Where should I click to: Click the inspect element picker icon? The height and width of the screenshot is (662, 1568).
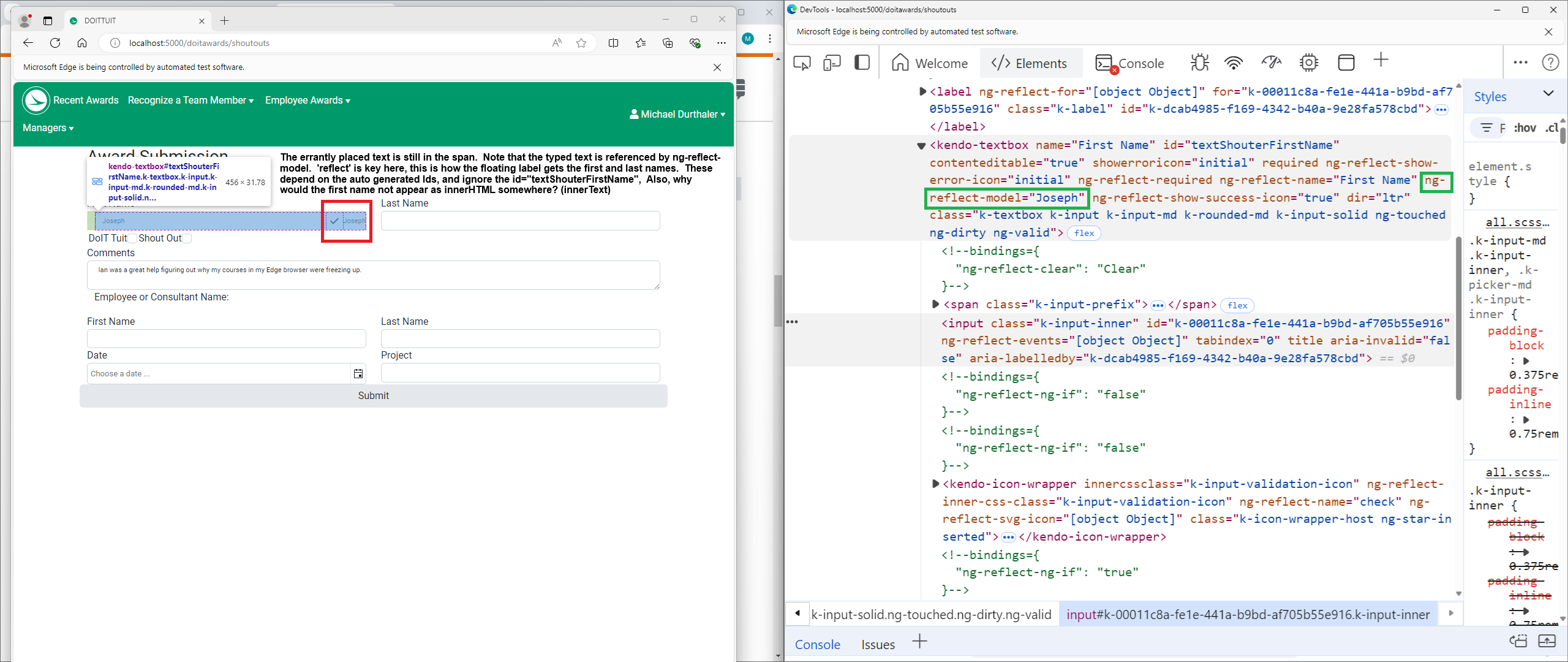[x=802, y=63]
